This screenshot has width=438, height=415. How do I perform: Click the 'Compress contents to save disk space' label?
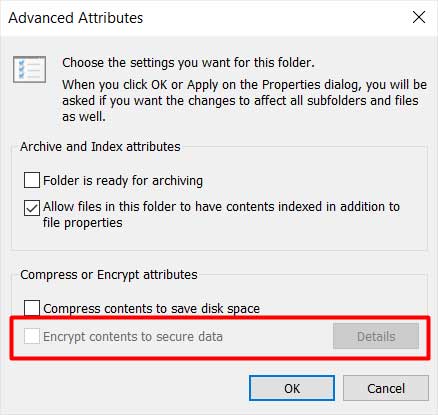pos(151,309)
